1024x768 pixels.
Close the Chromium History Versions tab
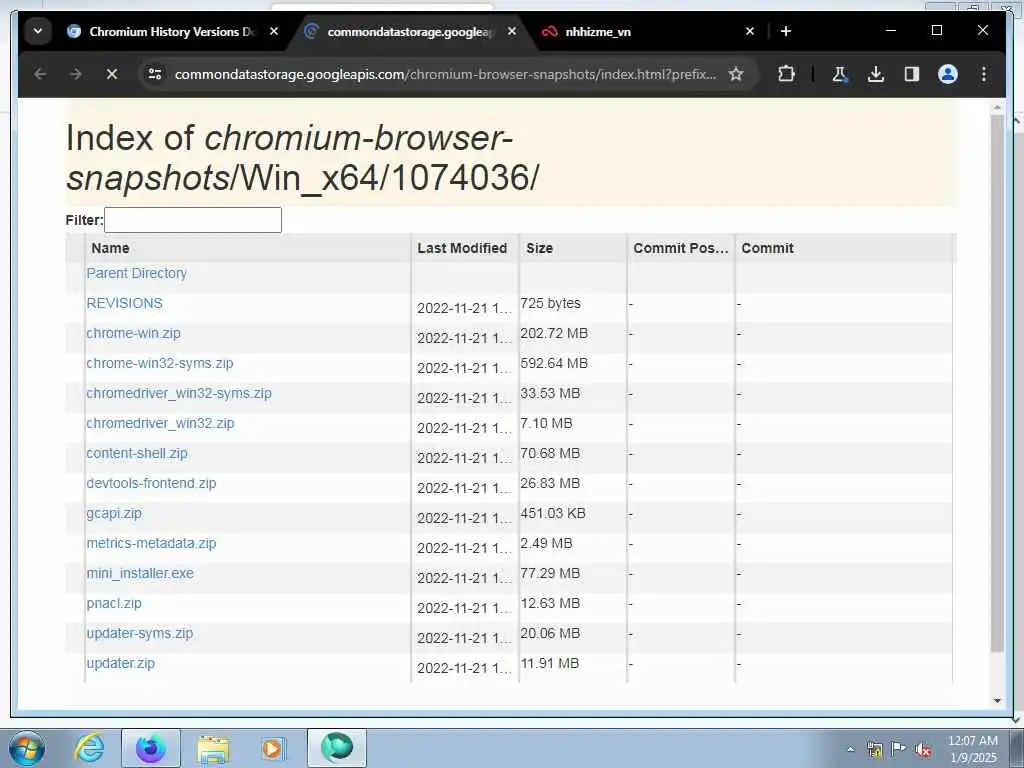(x=274, y=31)
